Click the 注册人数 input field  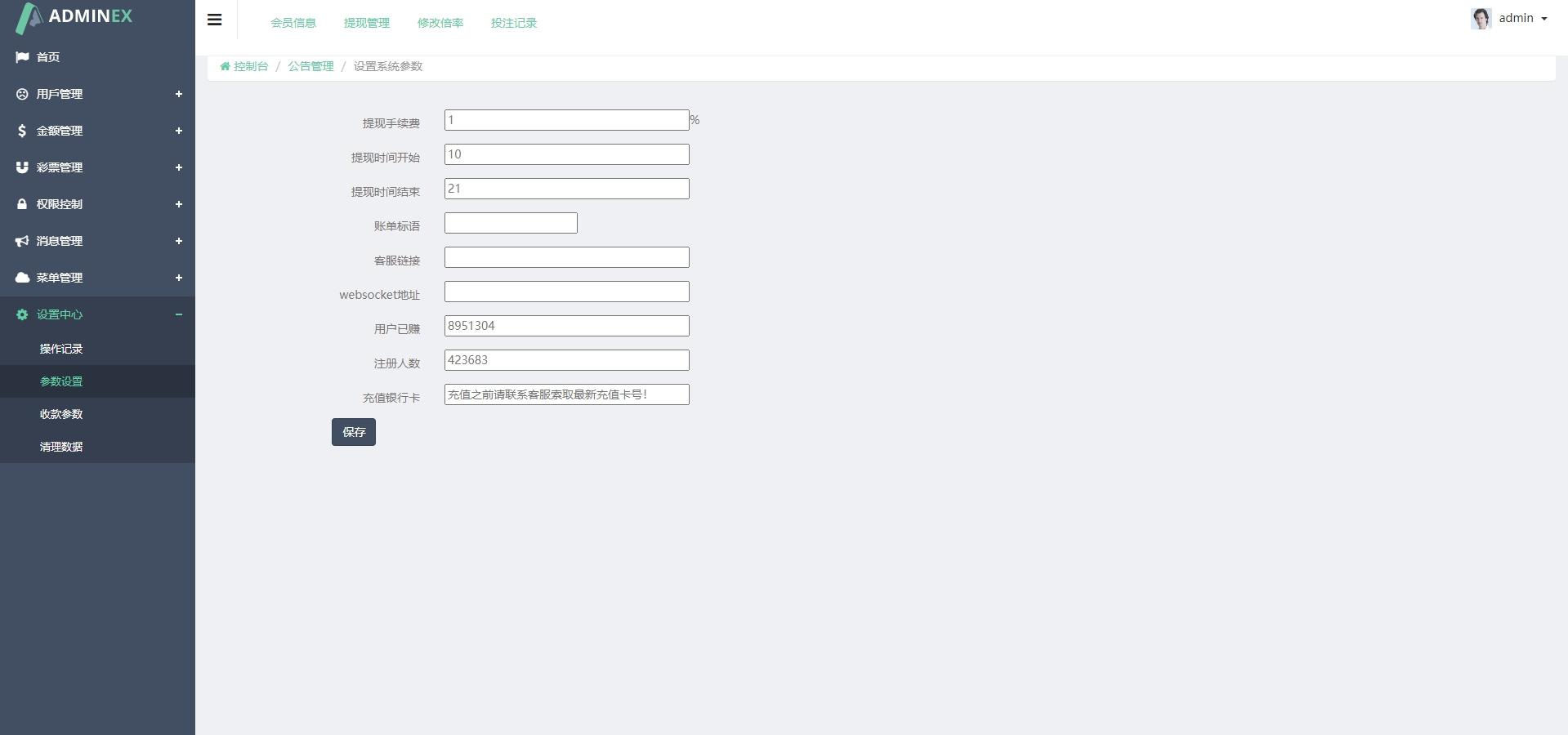(x=567, y=360)
